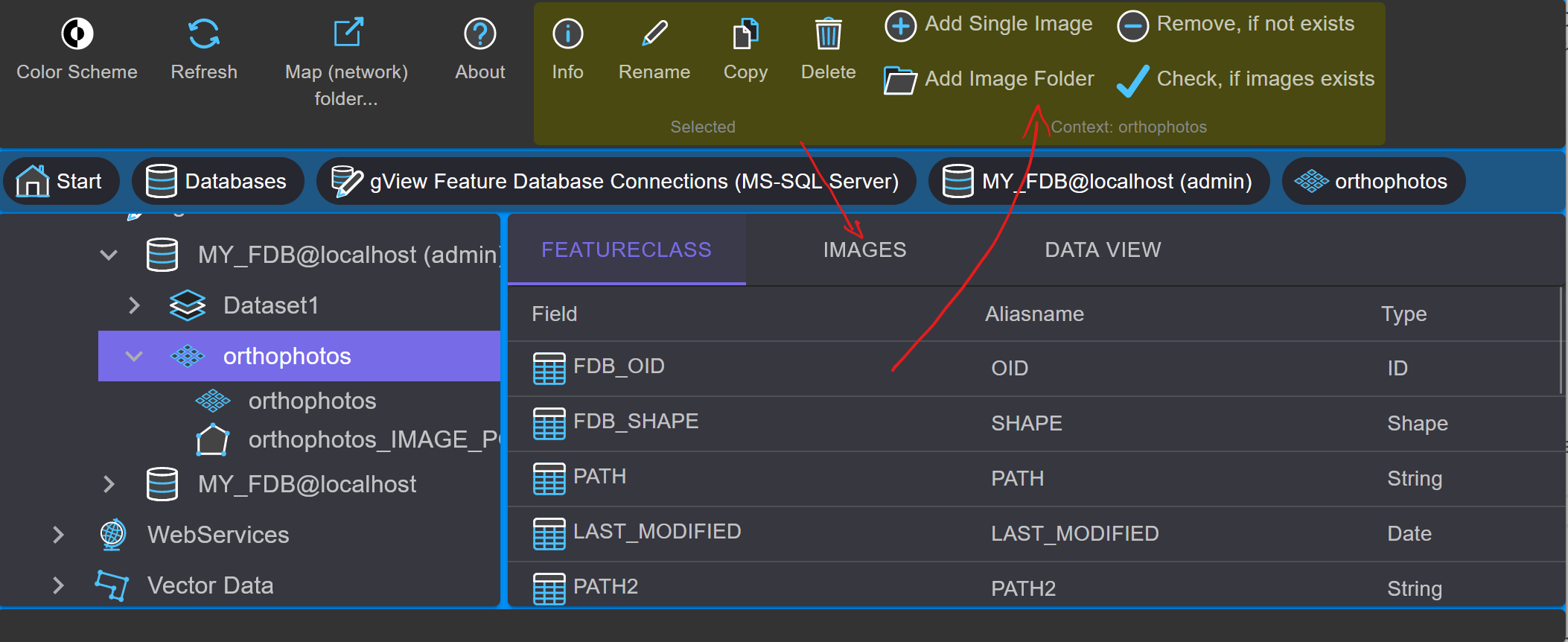Collapse the MY_FDB@localhost (admin) tree node
Viewport: 1568px width, 642px height.
coord(109,255)
